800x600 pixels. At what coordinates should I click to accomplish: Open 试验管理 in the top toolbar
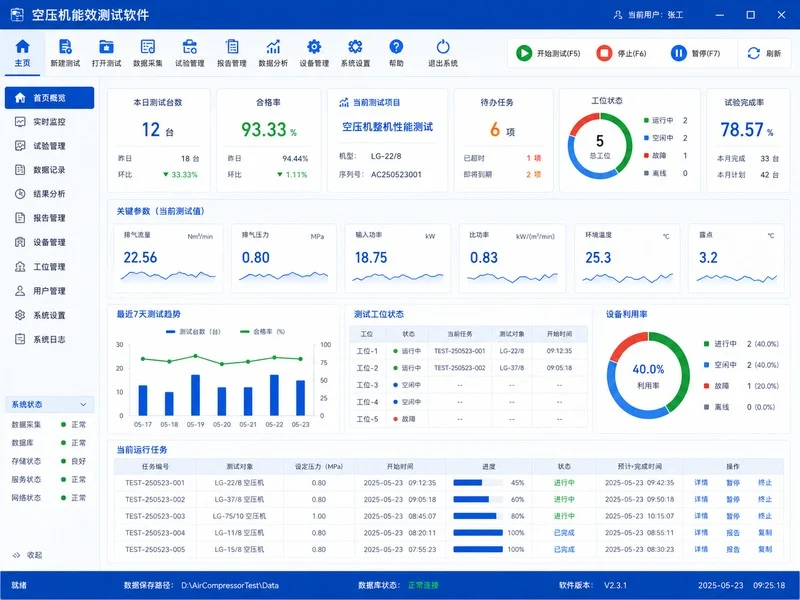click(190, 53)
